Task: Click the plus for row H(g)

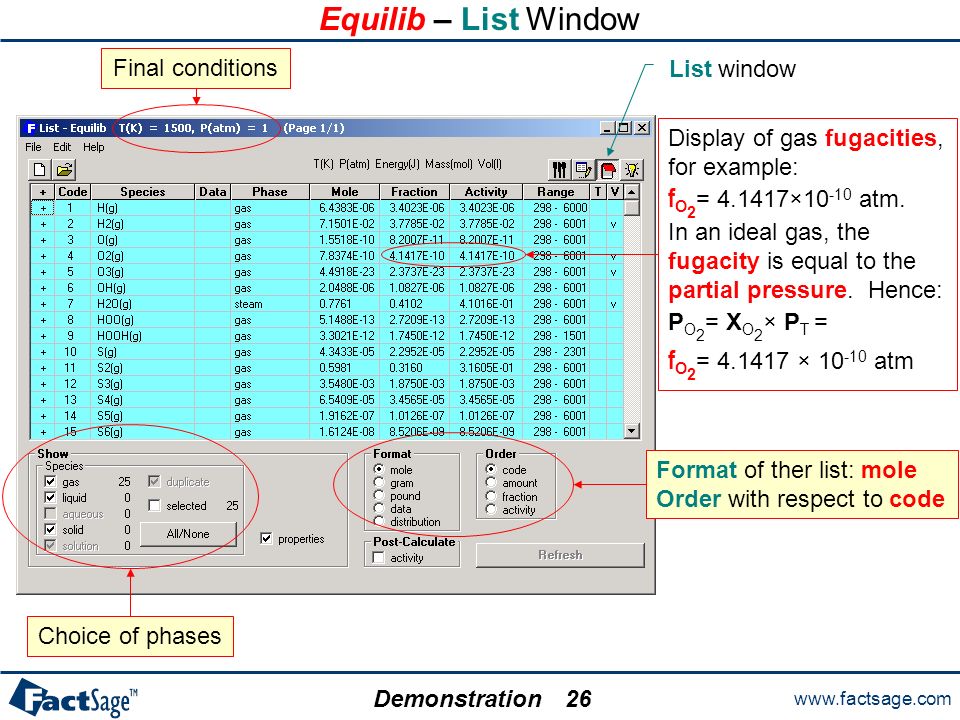Action: tap(43, 208)
